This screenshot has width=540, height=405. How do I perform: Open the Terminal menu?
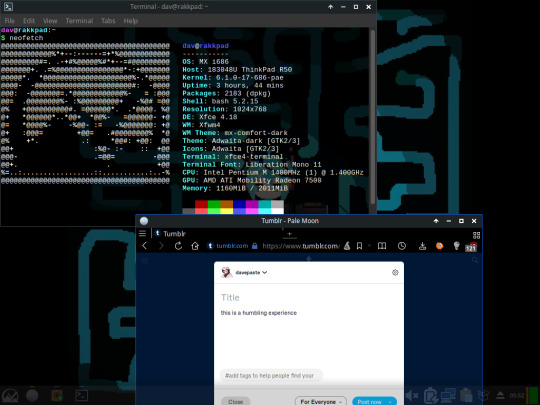pyautogui.click(x=79, y=21)
